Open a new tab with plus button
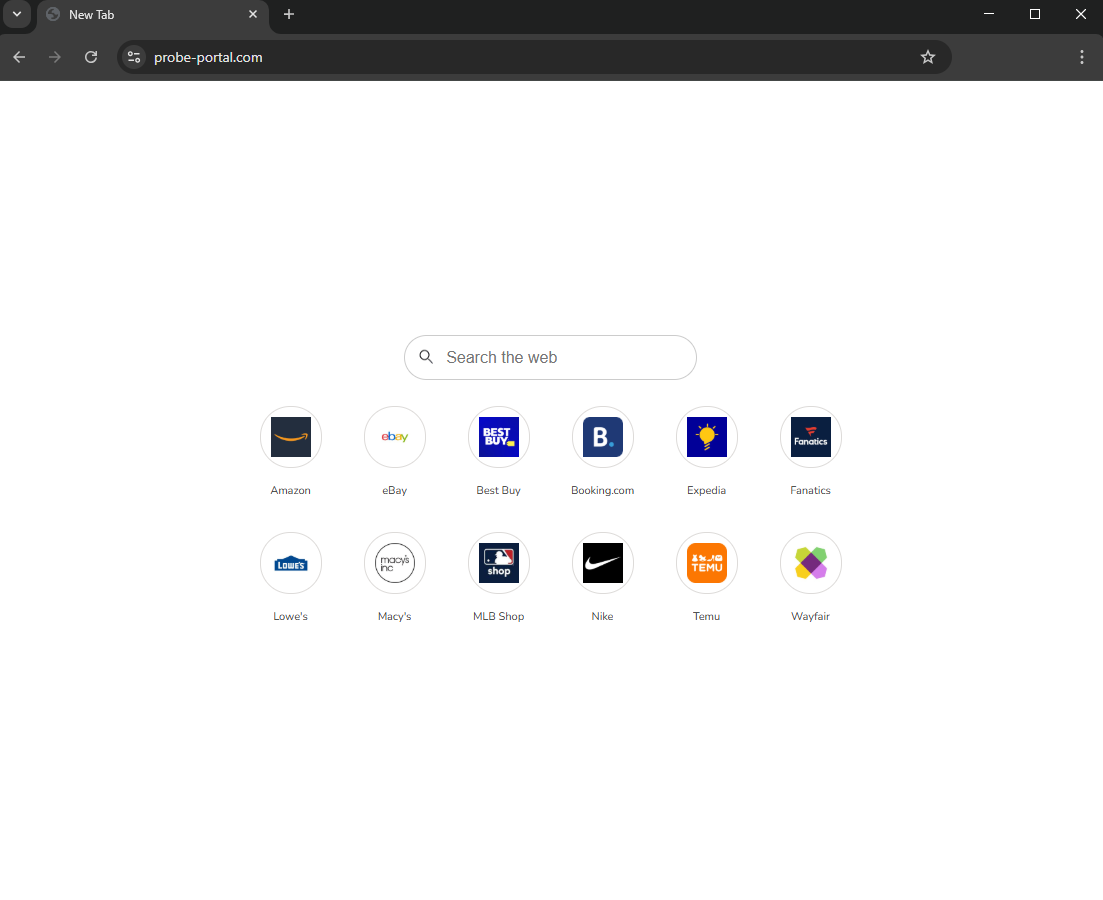Viewport: 1103px width, 900px height. [x=289, y=14]
